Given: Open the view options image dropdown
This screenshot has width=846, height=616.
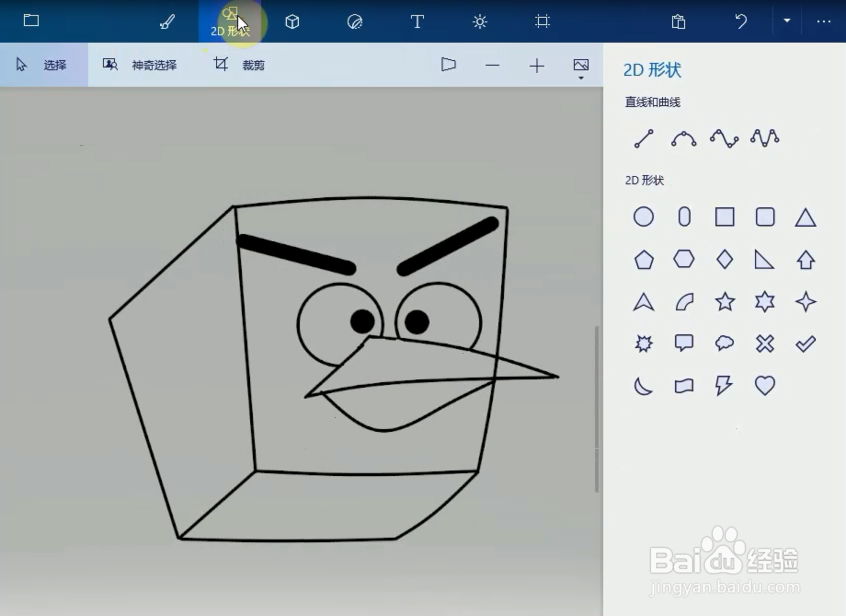Looking at the screenshot, I should [x=581, y=69].
